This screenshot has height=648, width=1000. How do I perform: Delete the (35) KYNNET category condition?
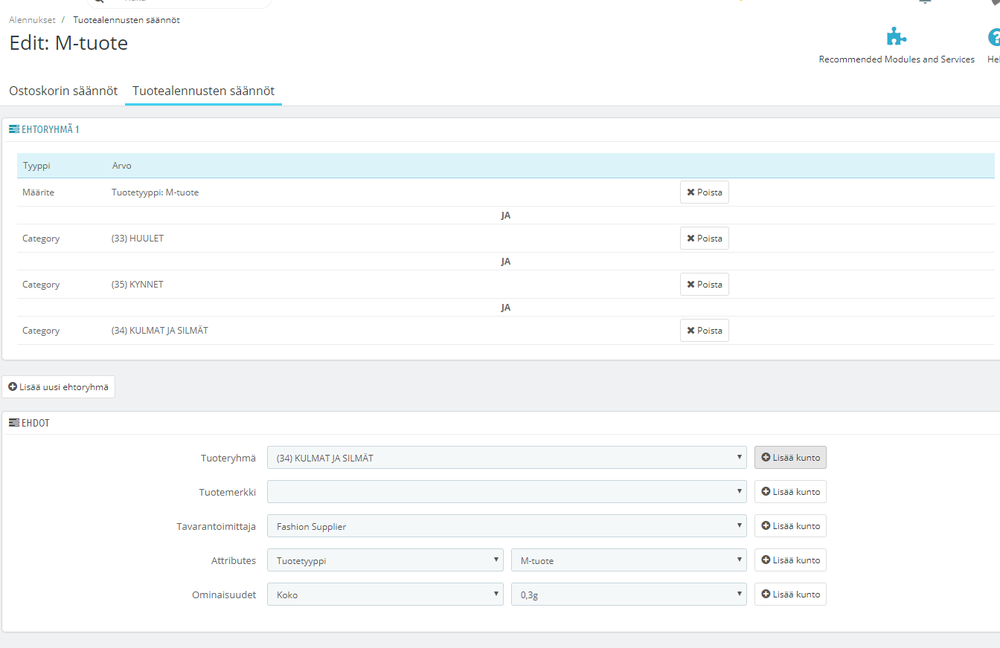click(x=704, y=284)
